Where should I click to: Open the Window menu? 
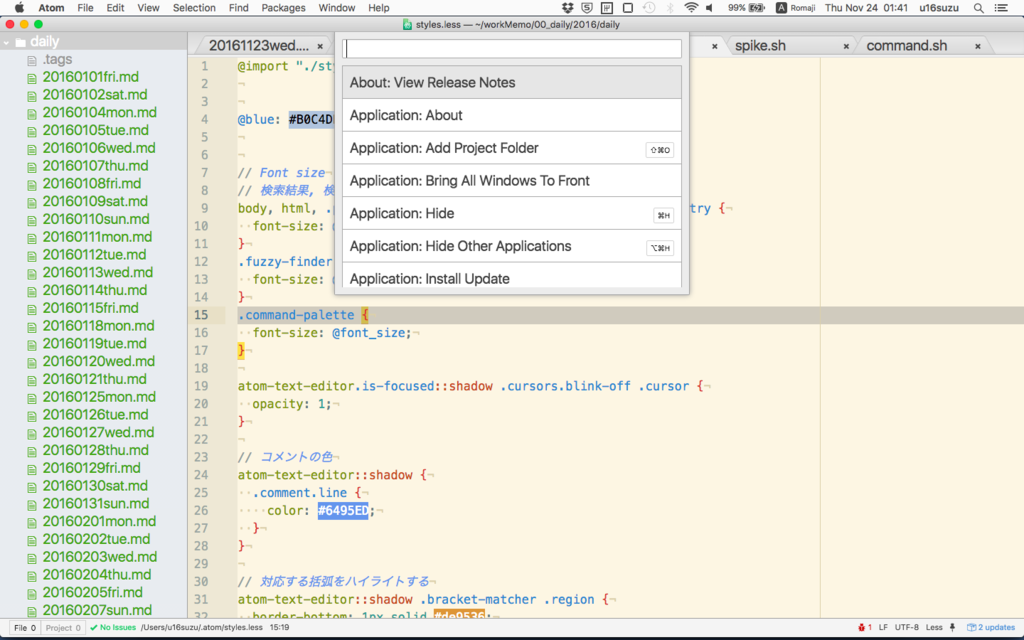click(336, 8)
